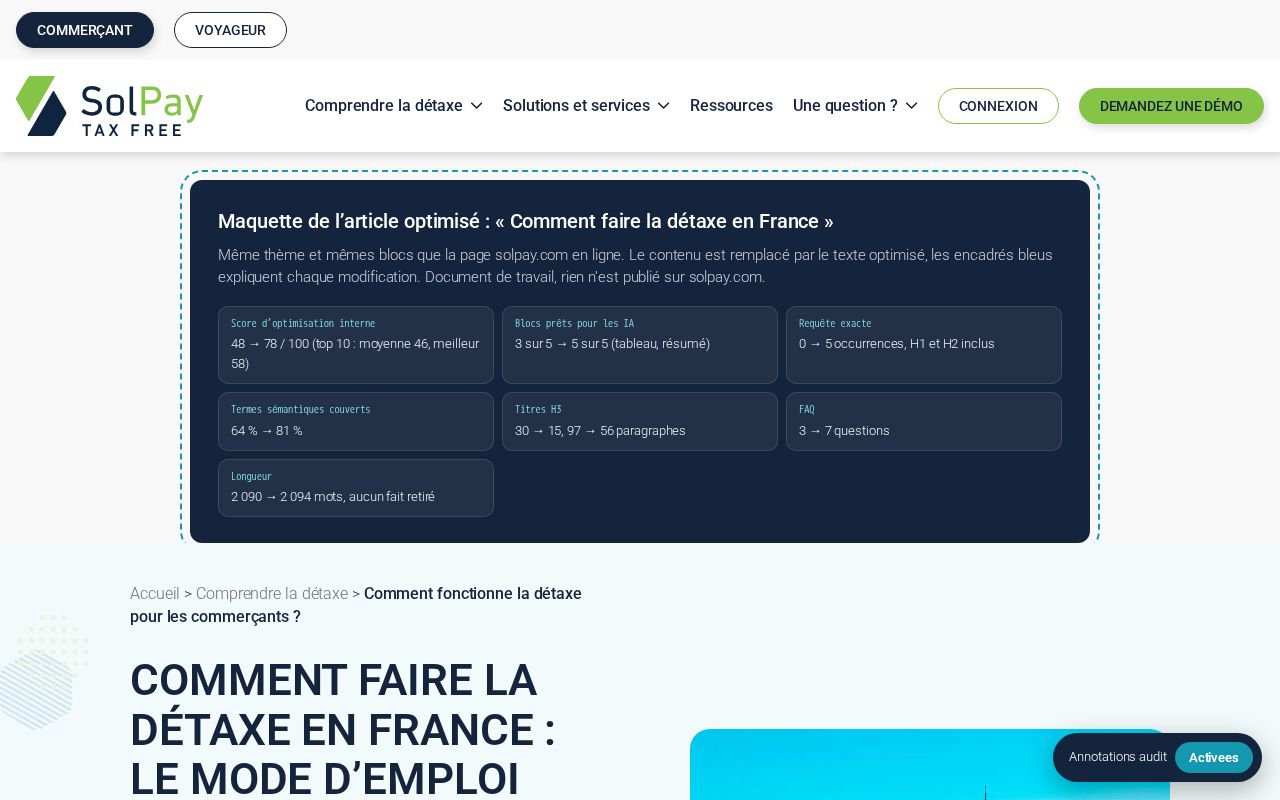
Task: Click the Connexion button
Action: [998, 106]
